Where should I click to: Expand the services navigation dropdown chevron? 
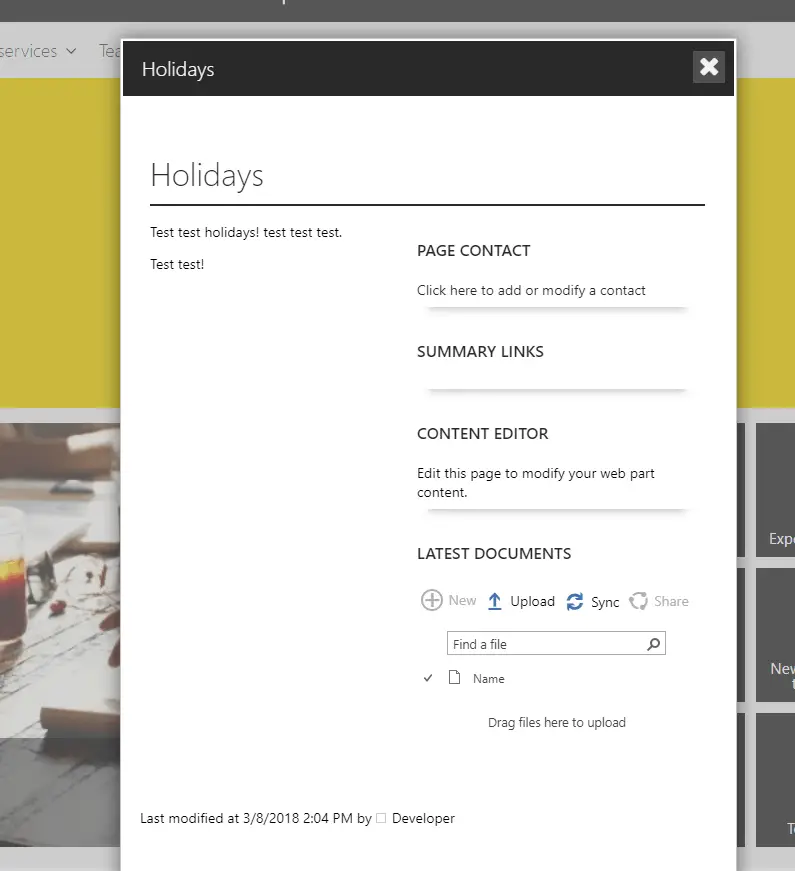pos(71,51)
